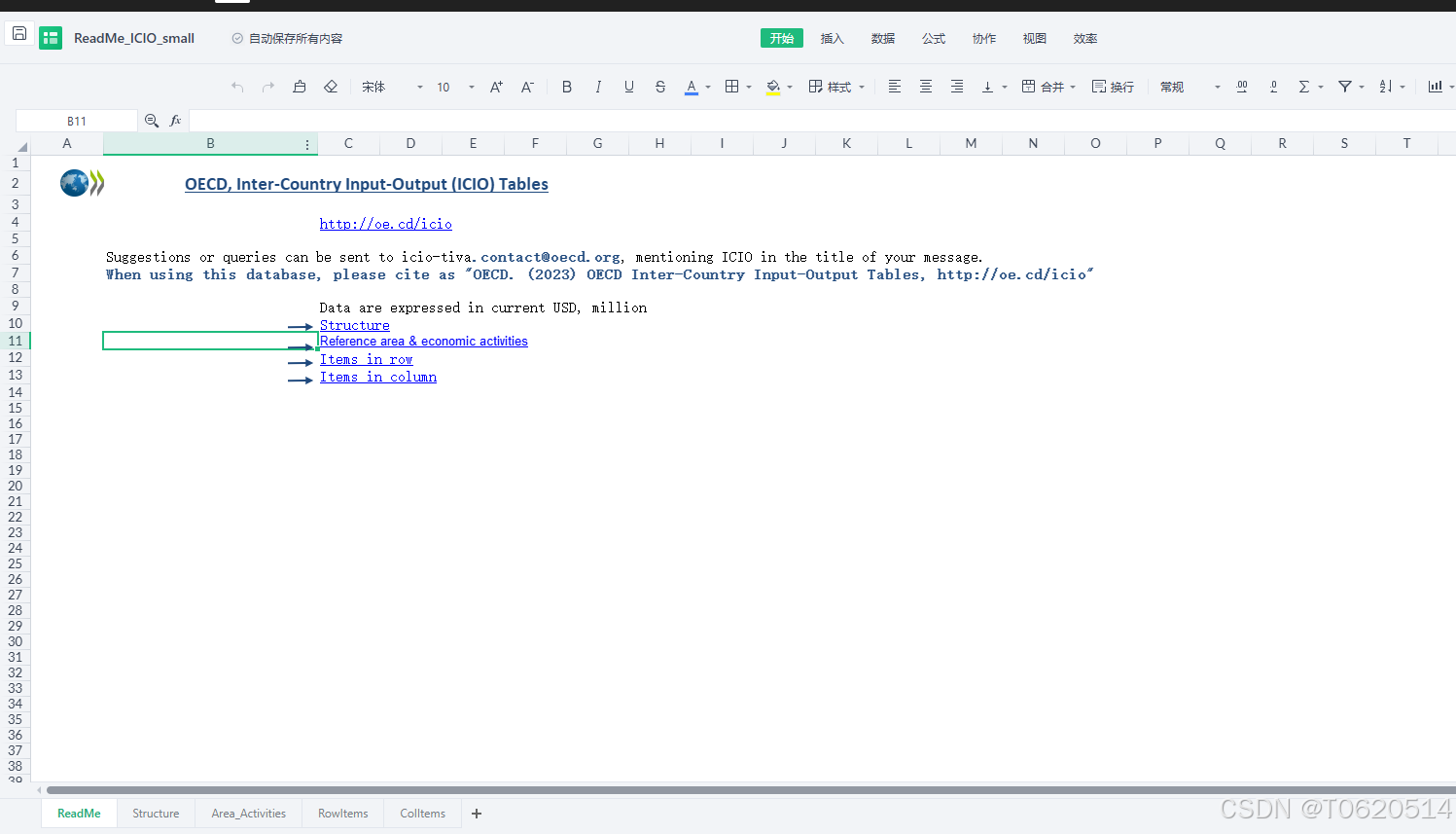The width and height of the screenshot is (1456, 834).
Task: Open the 数据 ribbon tab
Action: 883,38
